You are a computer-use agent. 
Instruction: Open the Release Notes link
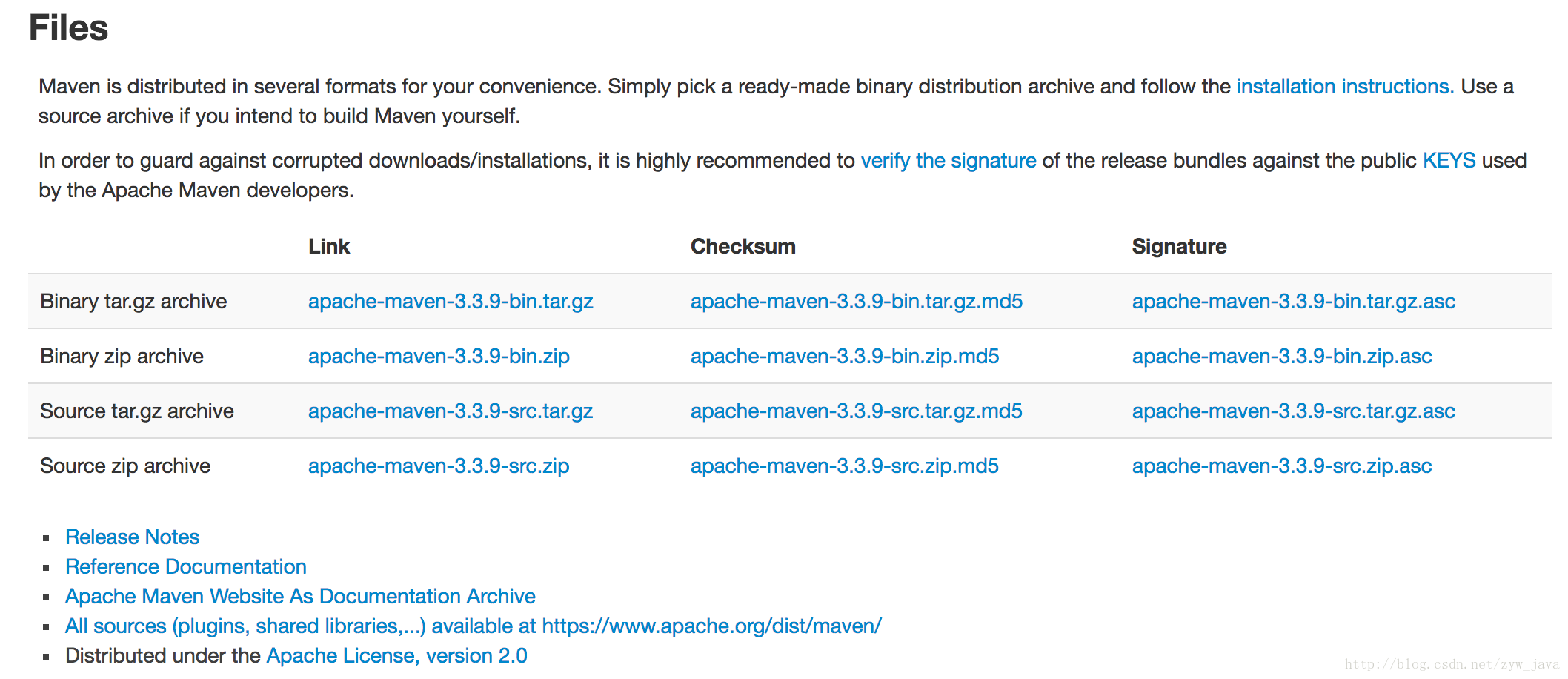pyautogui.click(x=133, y=537)
